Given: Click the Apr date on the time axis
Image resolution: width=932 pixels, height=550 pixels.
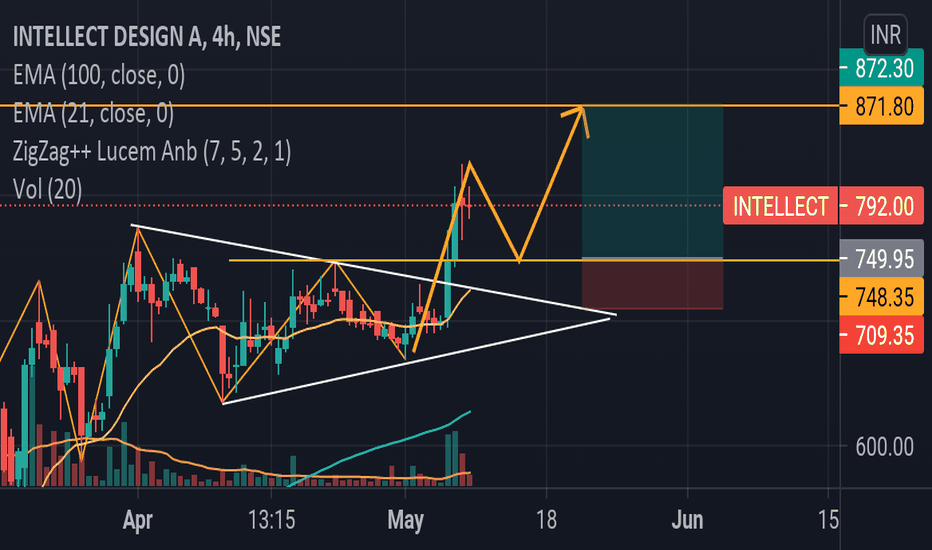Looking at the screenshot, I should (138, 520).
